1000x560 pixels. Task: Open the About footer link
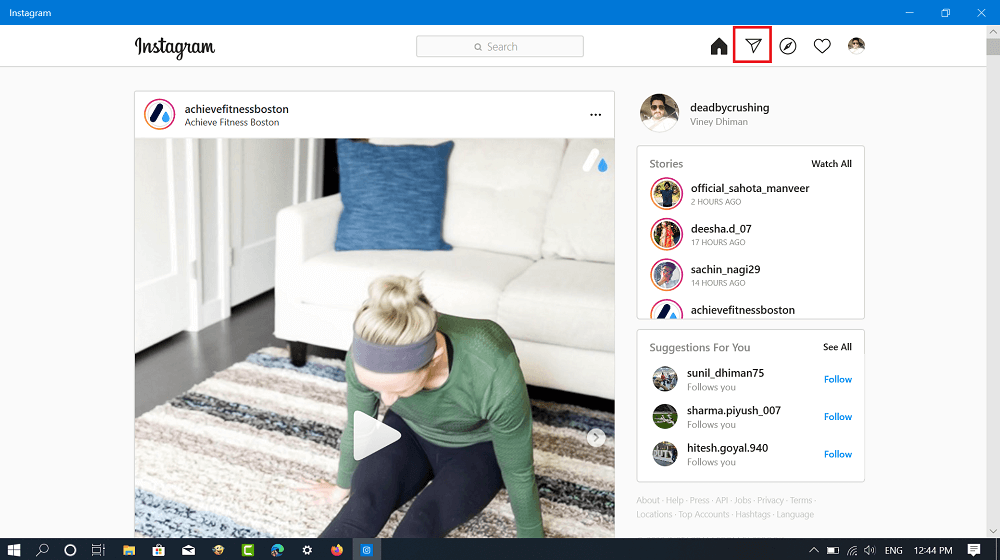[x=648, y=501]
